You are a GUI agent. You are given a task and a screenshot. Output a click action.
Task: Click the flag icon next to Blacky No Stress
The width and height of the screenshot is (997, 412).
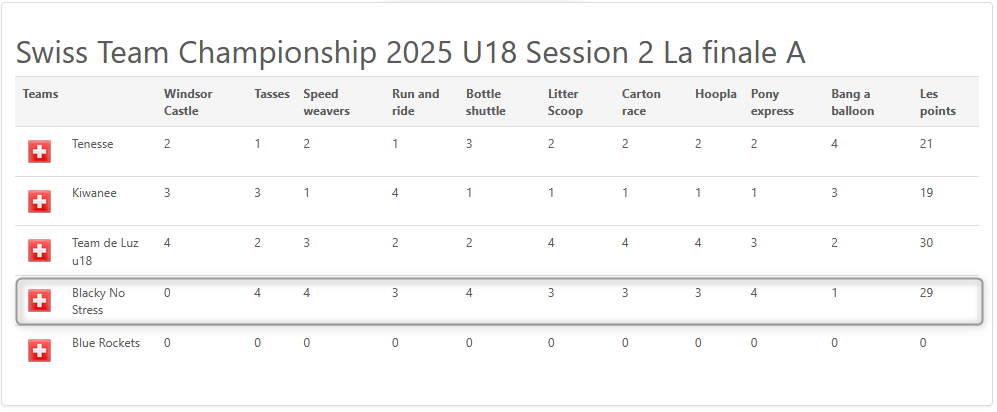coord(39,301)
